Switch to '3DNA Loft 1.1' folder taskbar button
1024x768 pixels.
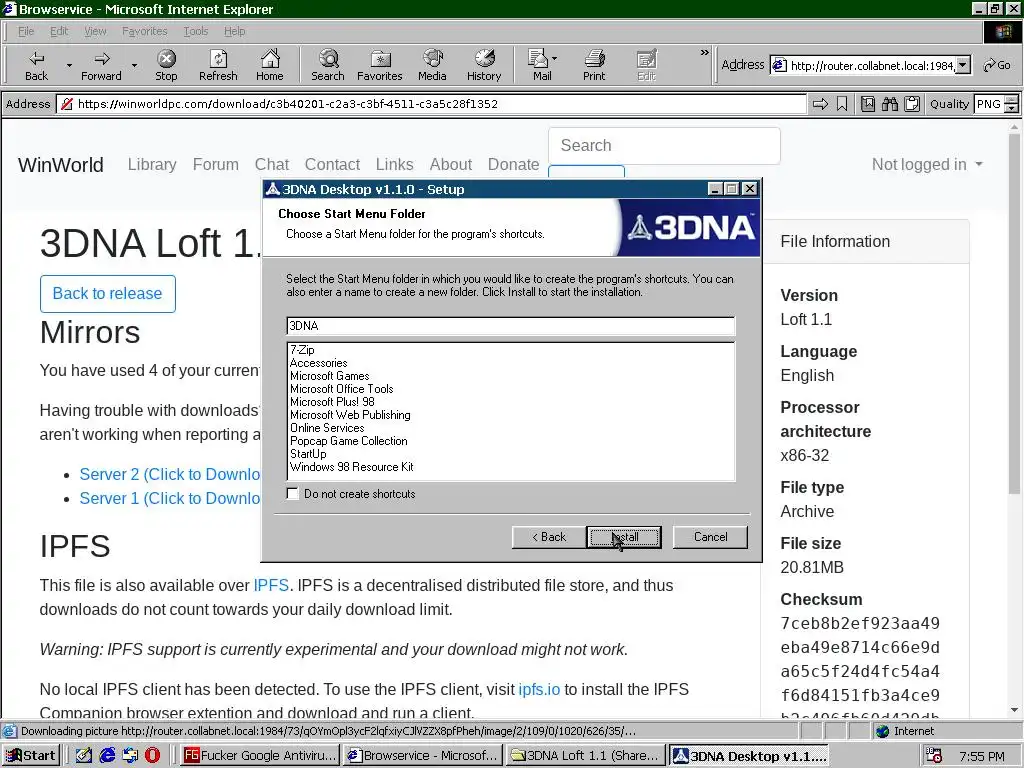point(586,756)
